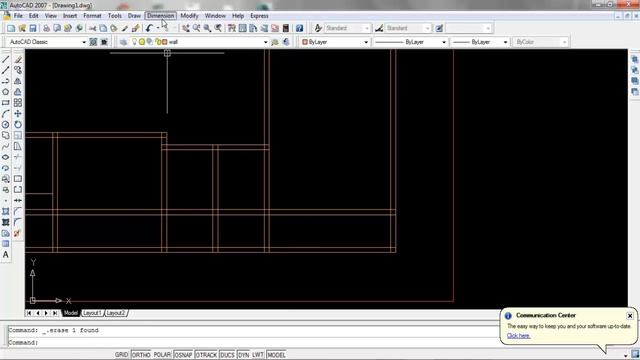Click the Plot (print) icon
This screenshot has width=640, height=360.
[x=47, y=28]
